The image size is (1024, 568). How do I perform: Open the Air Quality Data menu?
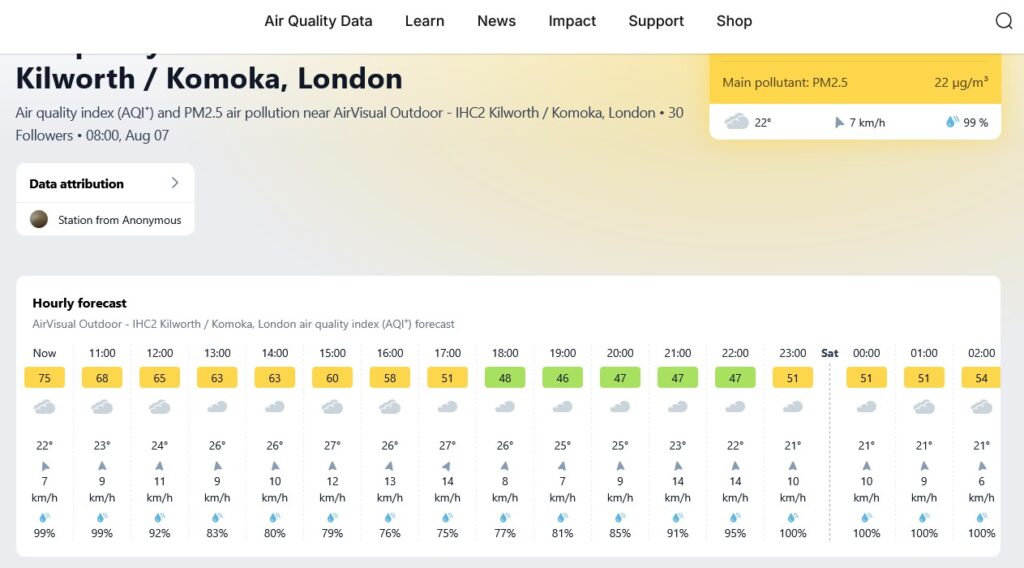pos(318,21)
